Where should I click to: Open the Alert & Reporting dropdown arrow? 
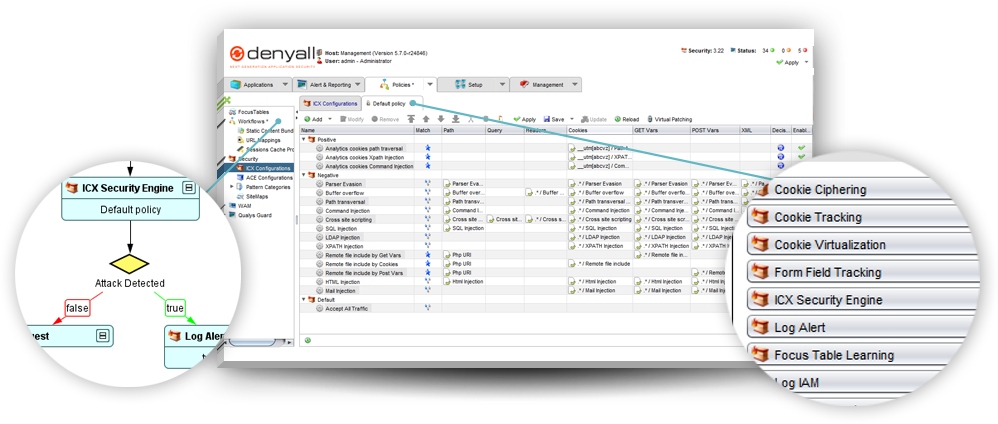[x=357, y=85]
